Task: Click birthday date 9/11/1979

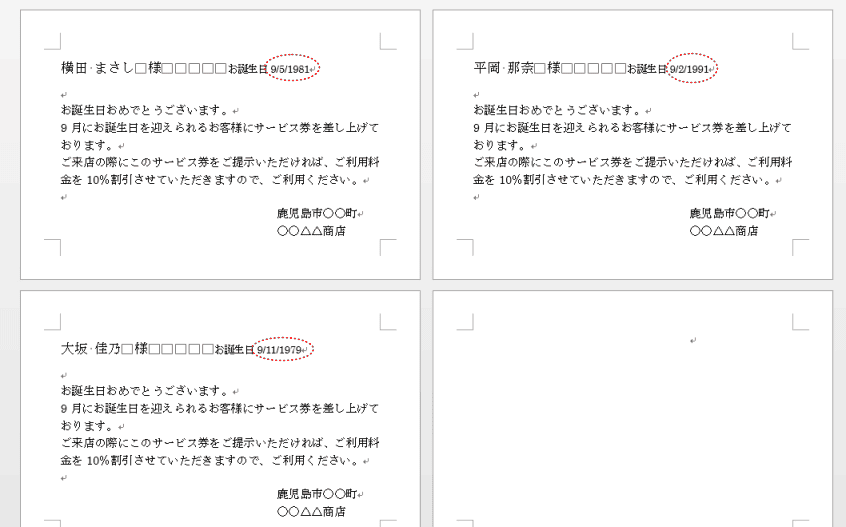Action: 279,350
